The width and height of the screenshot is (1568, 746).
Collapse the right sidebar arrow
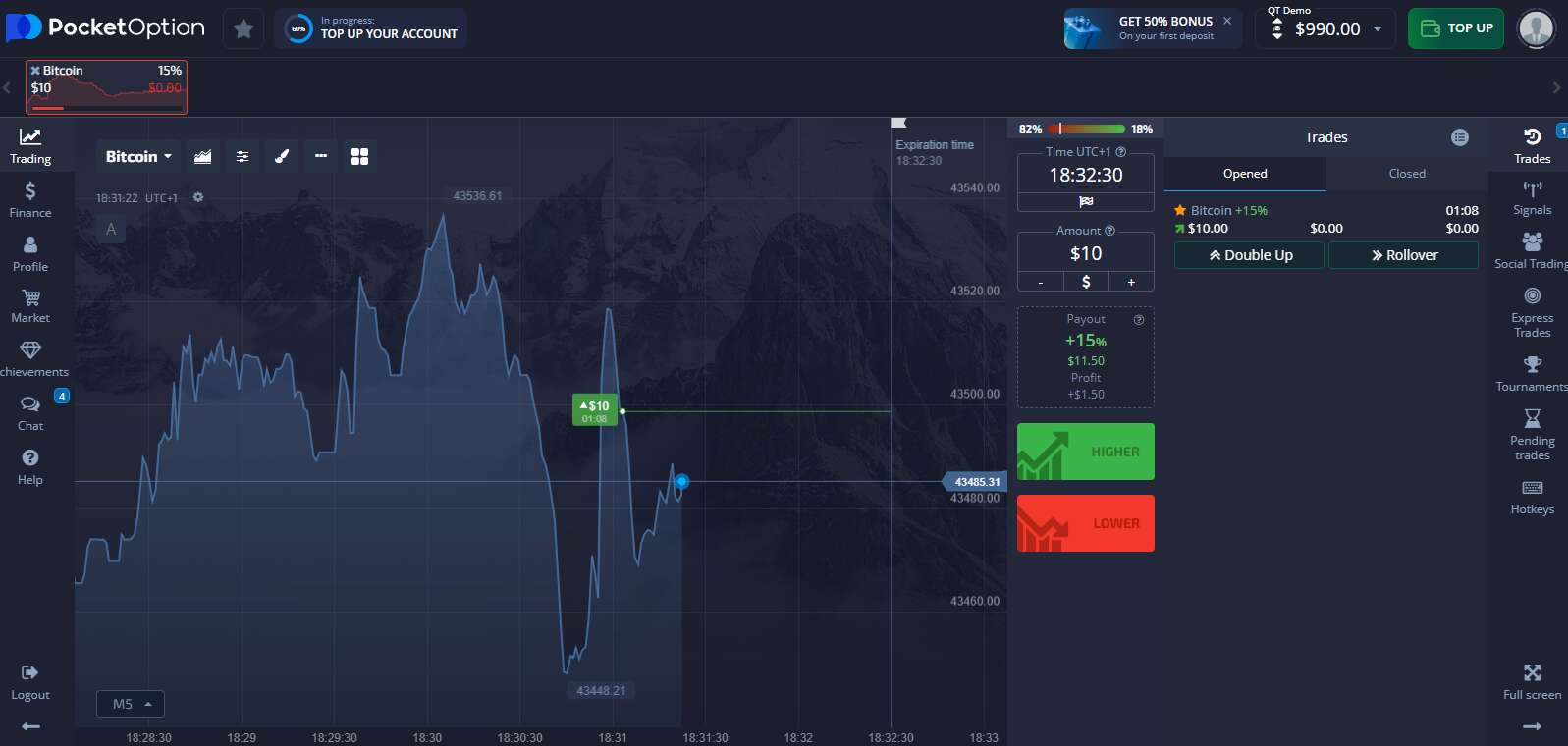(1532, 726)
